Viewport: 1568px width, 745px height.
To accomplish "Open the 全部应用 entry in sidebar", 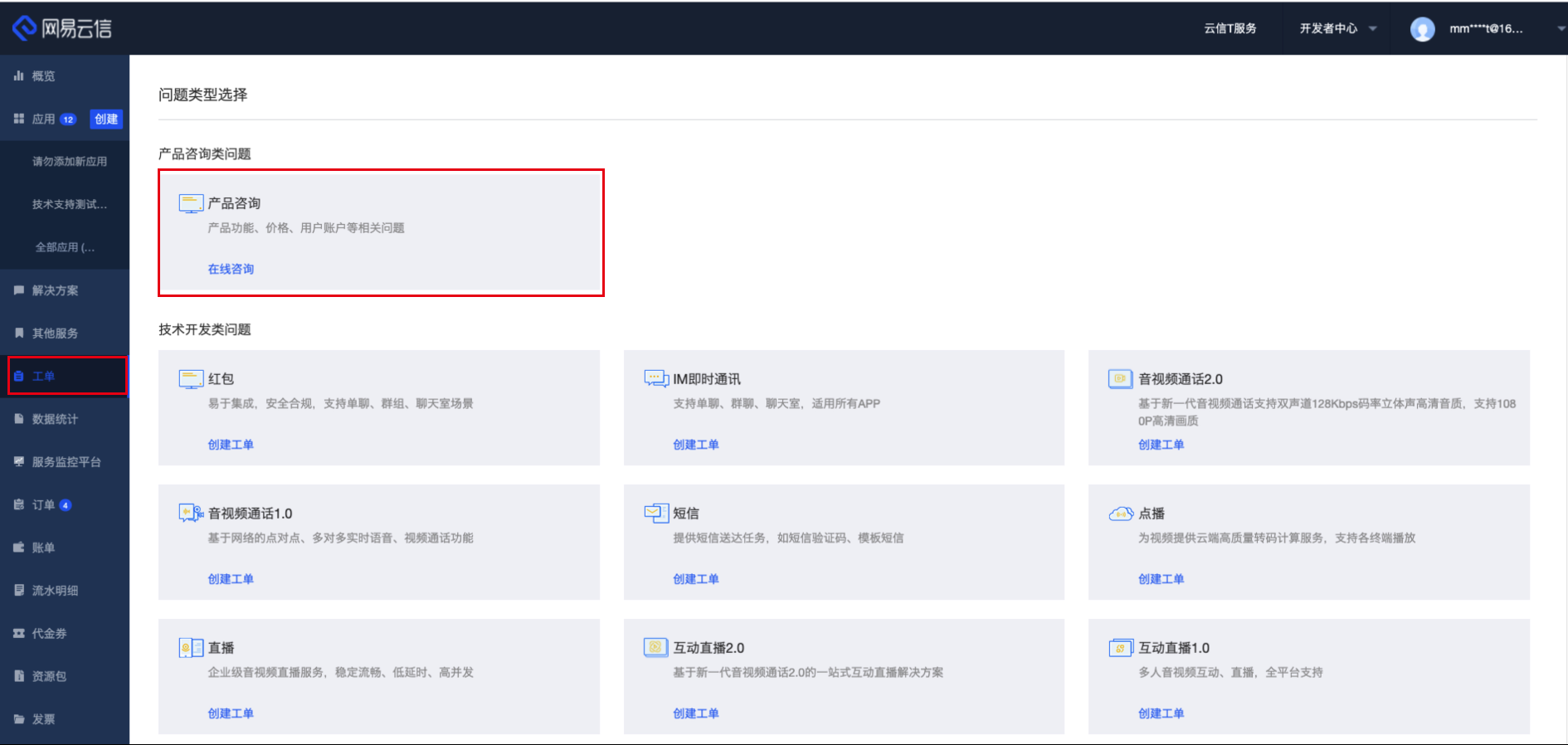I will [65, 247].
